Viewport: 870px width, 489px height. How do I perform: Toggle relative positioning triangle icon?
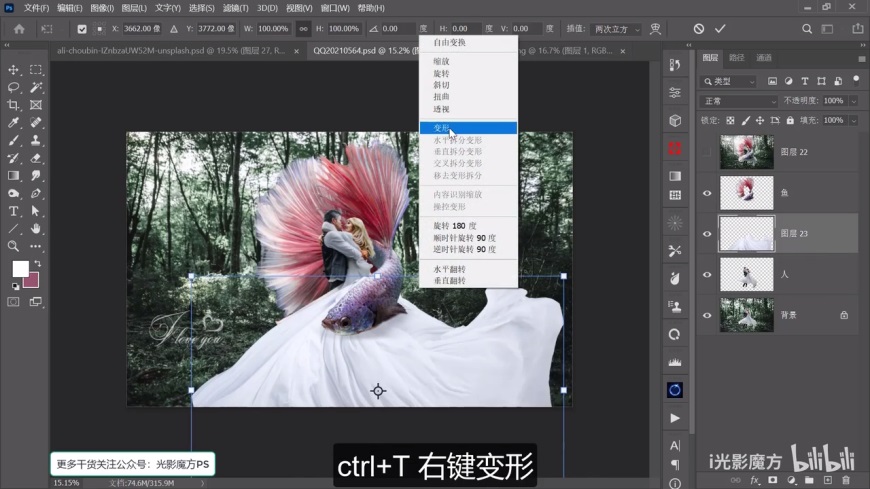coord(174,29)
